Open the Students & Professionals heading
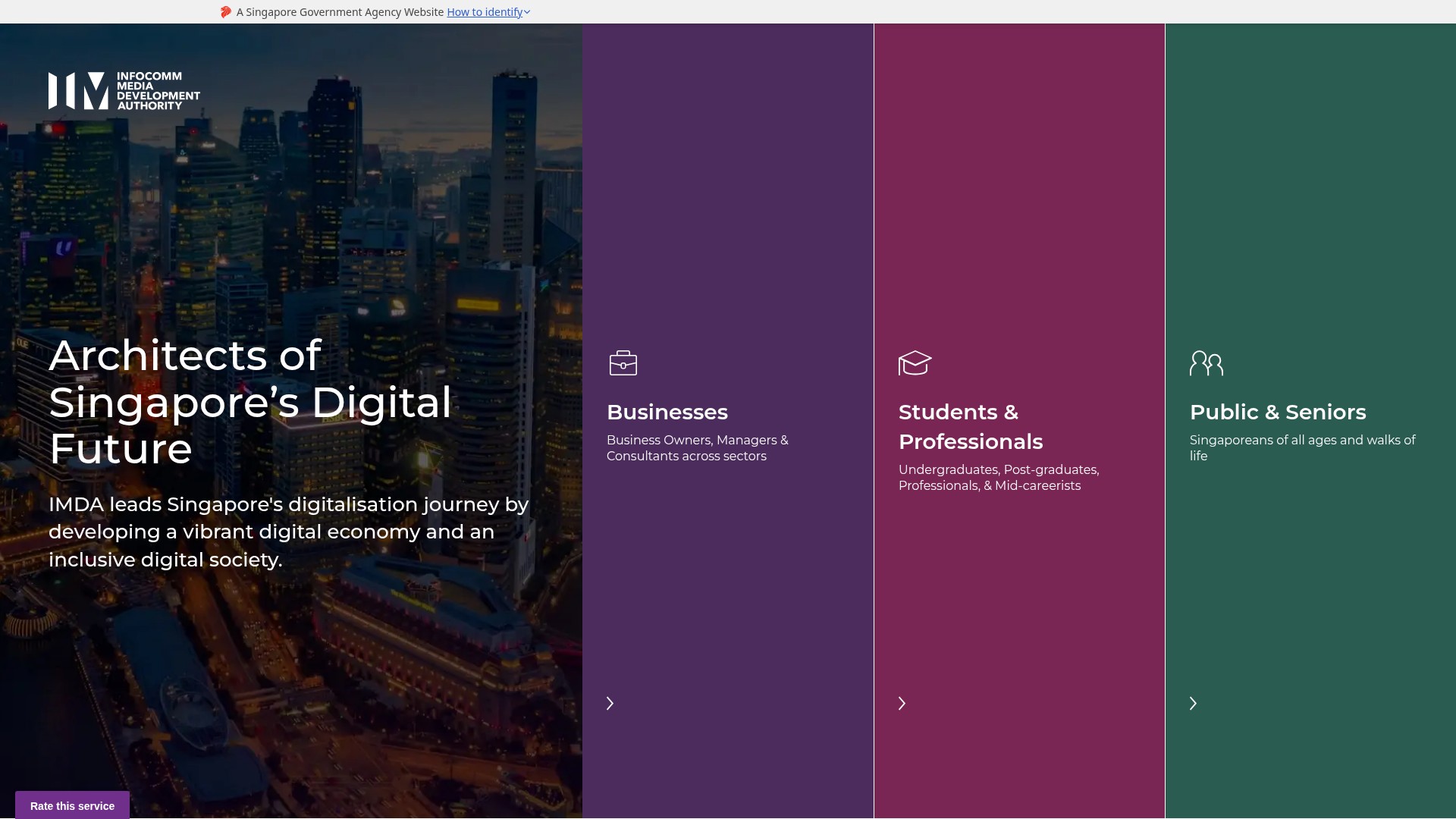The width and height of the screenshot is (1456, 819). point(971,427)
